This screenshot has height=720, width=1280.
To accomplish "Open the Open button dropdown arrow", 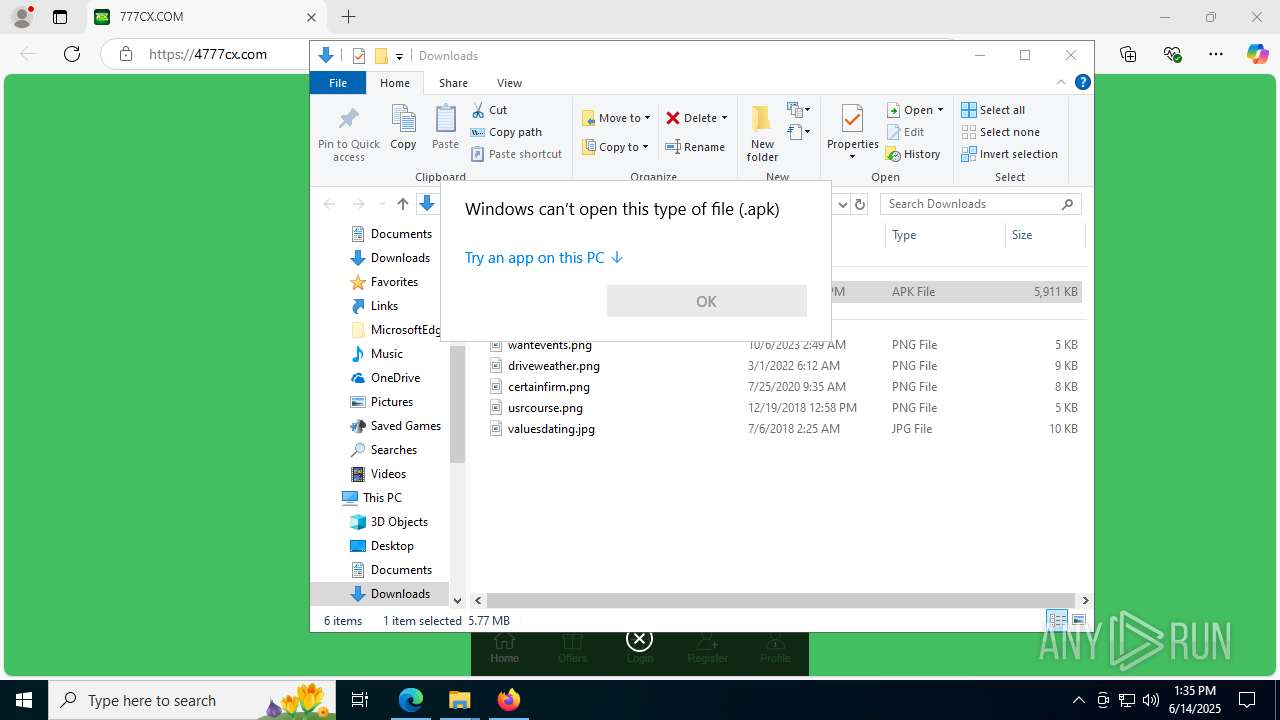I will point(940,110).
